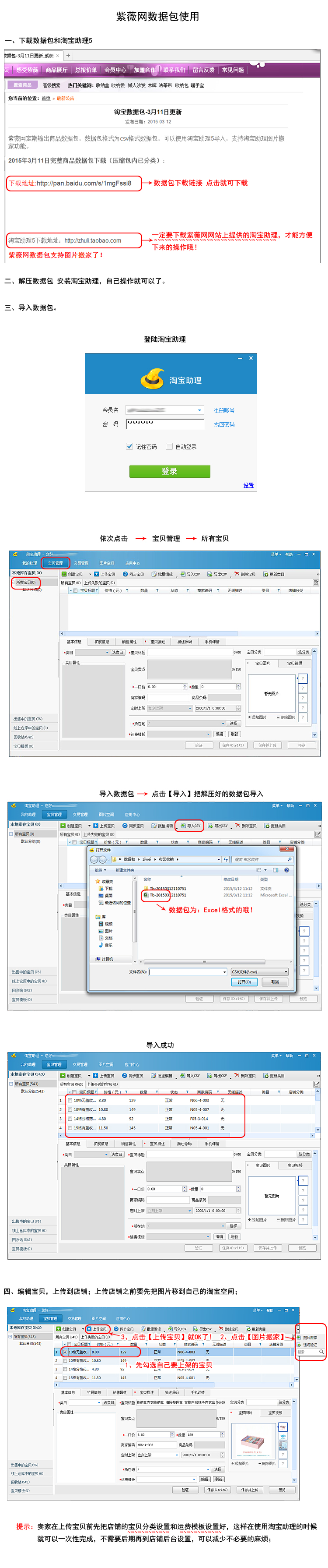Switch to 扩展信息 tab in empty-list window
328x1568 pixels.
102,642
